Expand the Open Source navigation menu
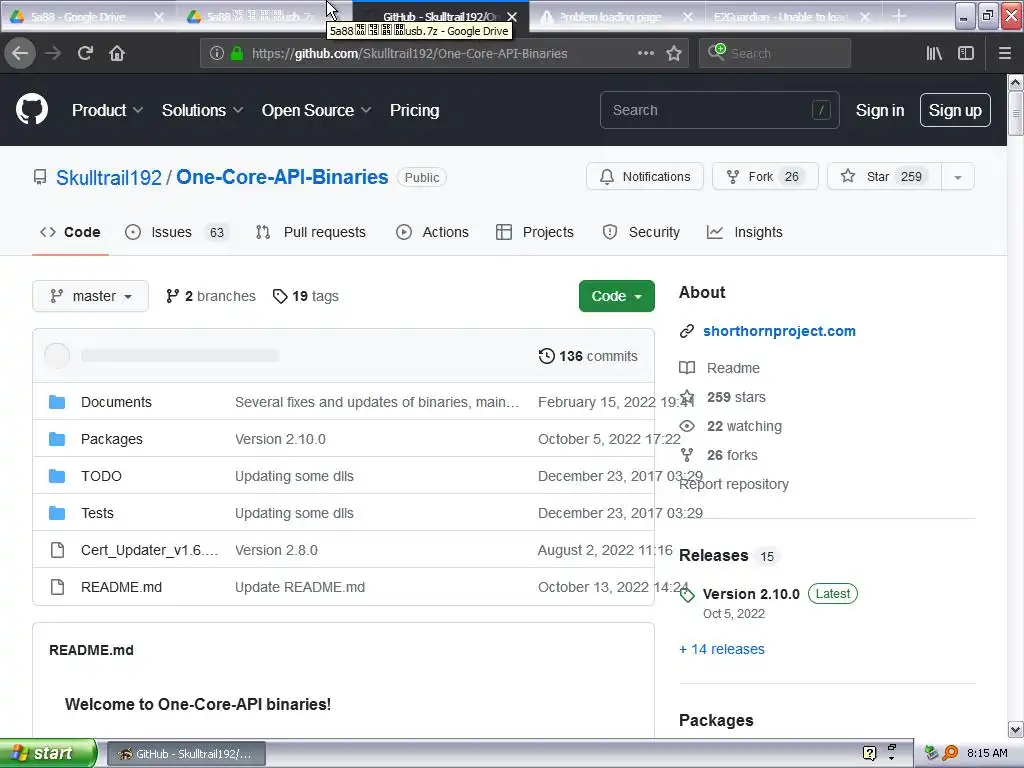 [x=316, y=110]
